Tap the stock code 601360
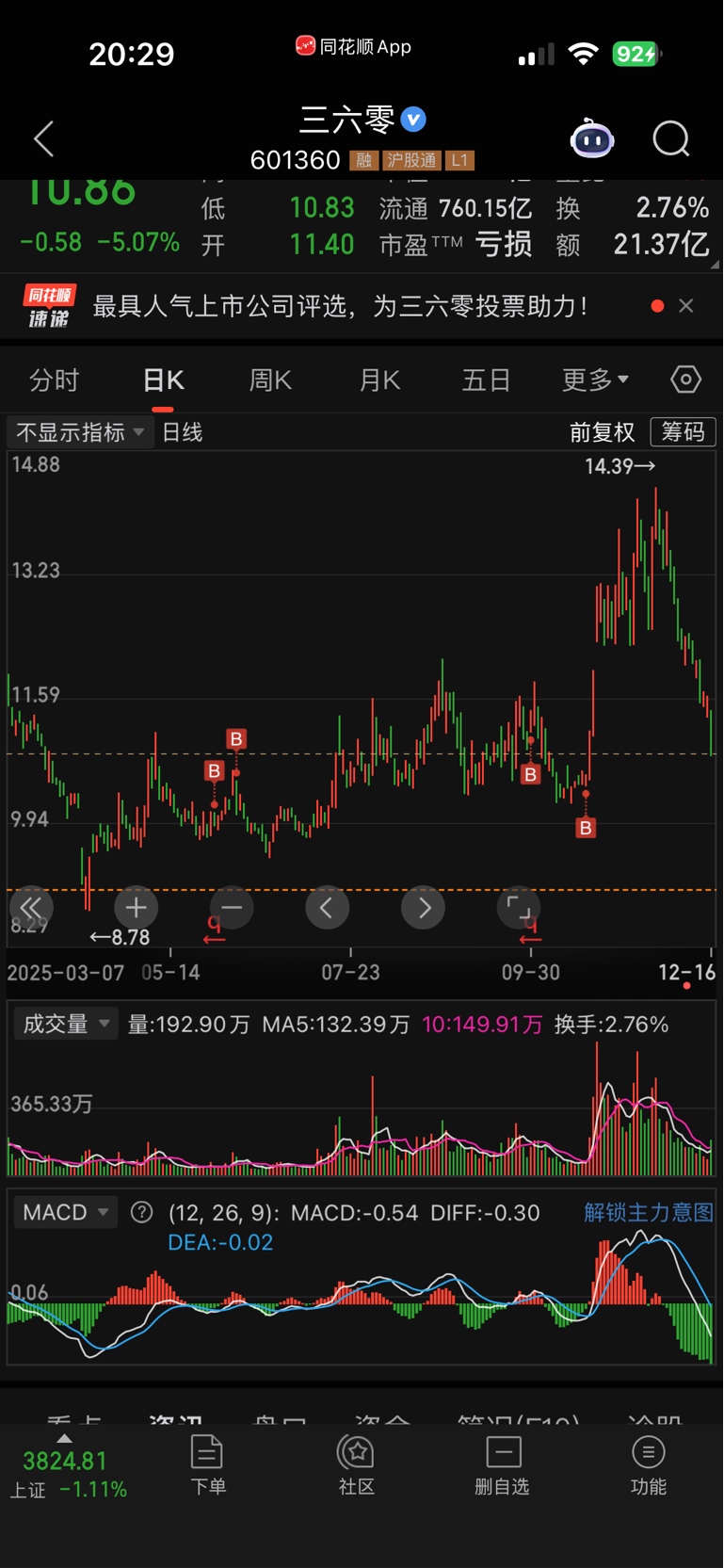 tap(295, 160)
